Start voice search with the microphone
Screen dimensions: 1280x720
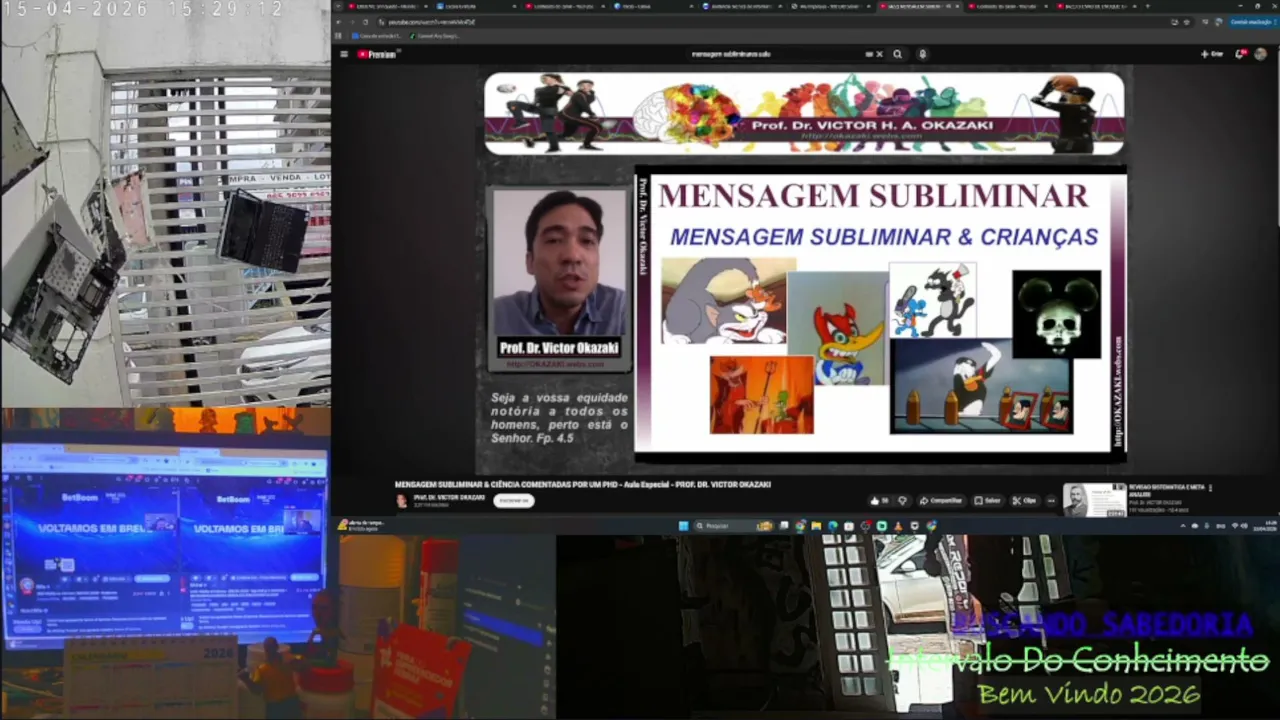click(x=922, y=54)
